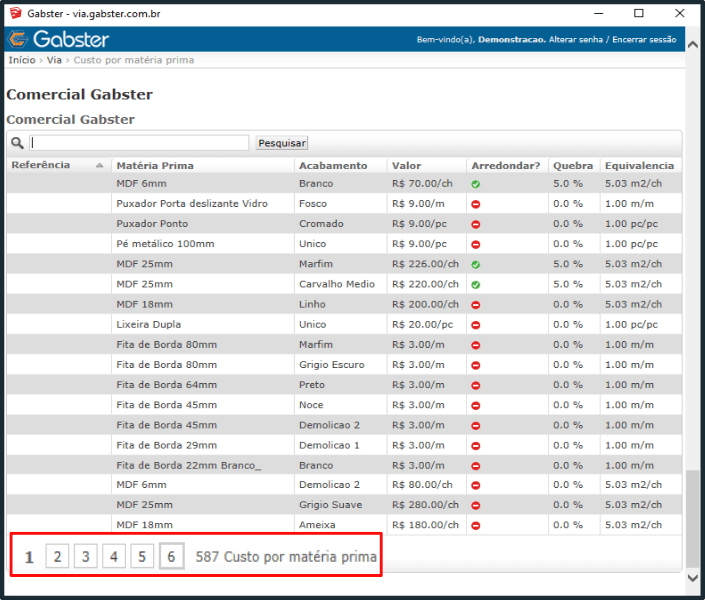Viewport: 705px width, 600px height.
Task: Go to page 4 of results
Action: pyautogui.click(x=114, y=556)
